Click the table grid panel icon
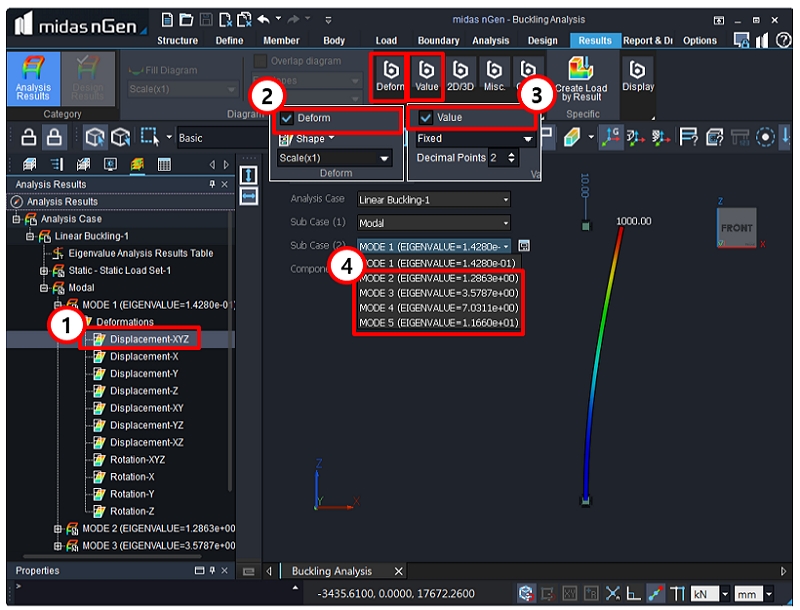This screenshot has width=800, height=610. tap(164, 164)
